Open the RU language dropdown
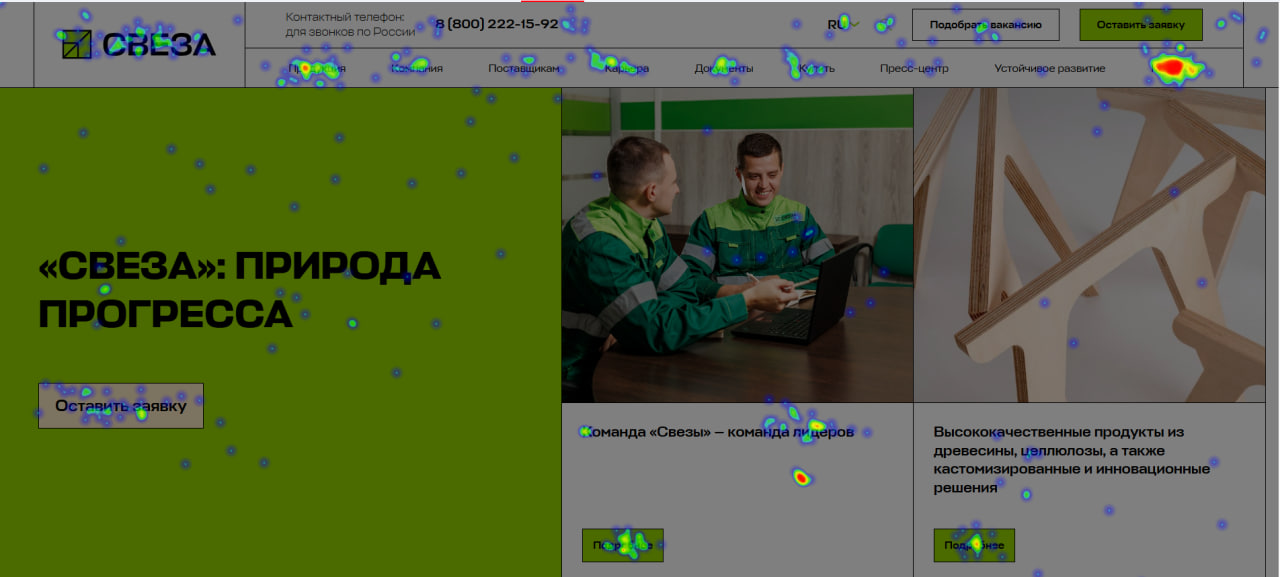Image resolution: width=1280 pixels, height=577 pixels. 844,24
